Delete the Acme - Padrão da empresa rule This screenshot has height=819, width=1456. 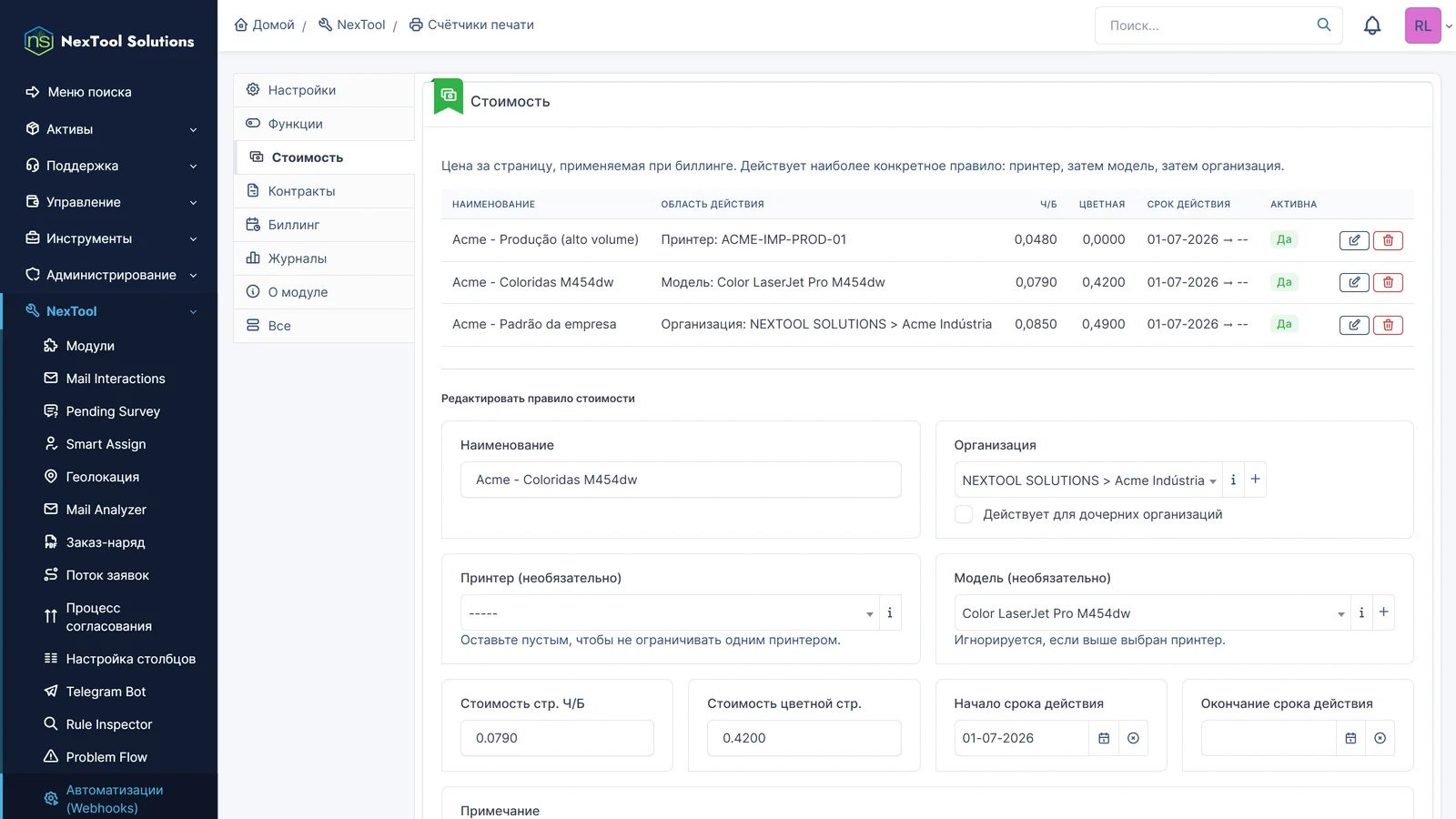pos(1388,325)
